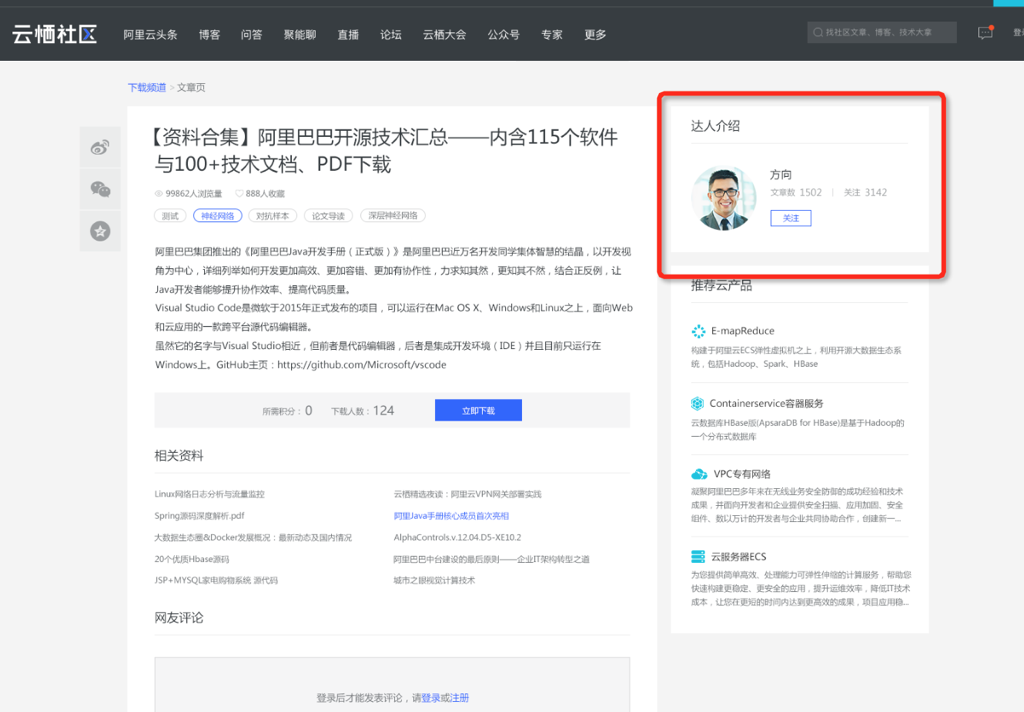Select the 对抗样本 tag

click(x=272, y=216)
